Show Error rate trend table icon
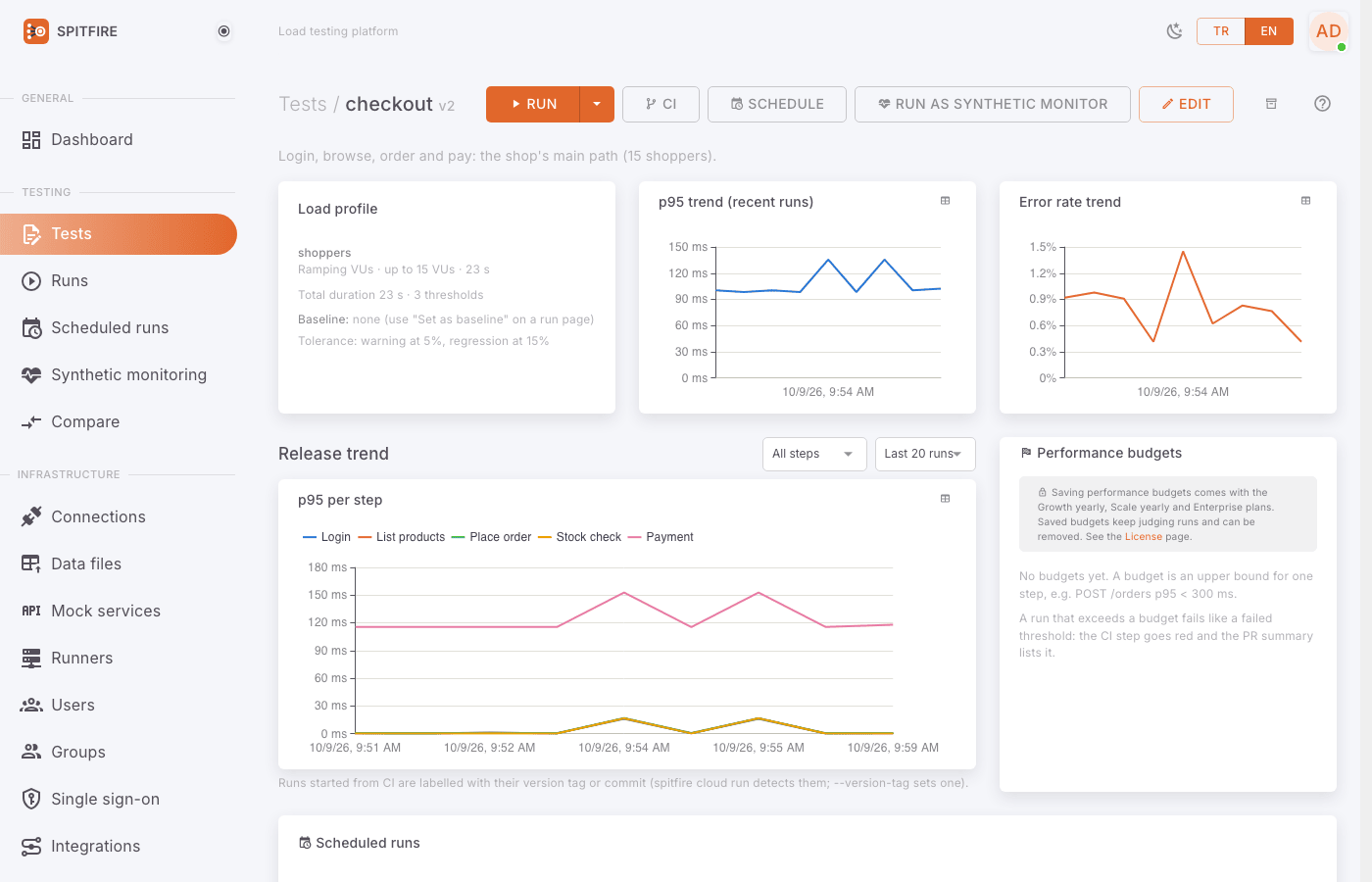Screen dimensions: 1372x882 point(1305,201)
